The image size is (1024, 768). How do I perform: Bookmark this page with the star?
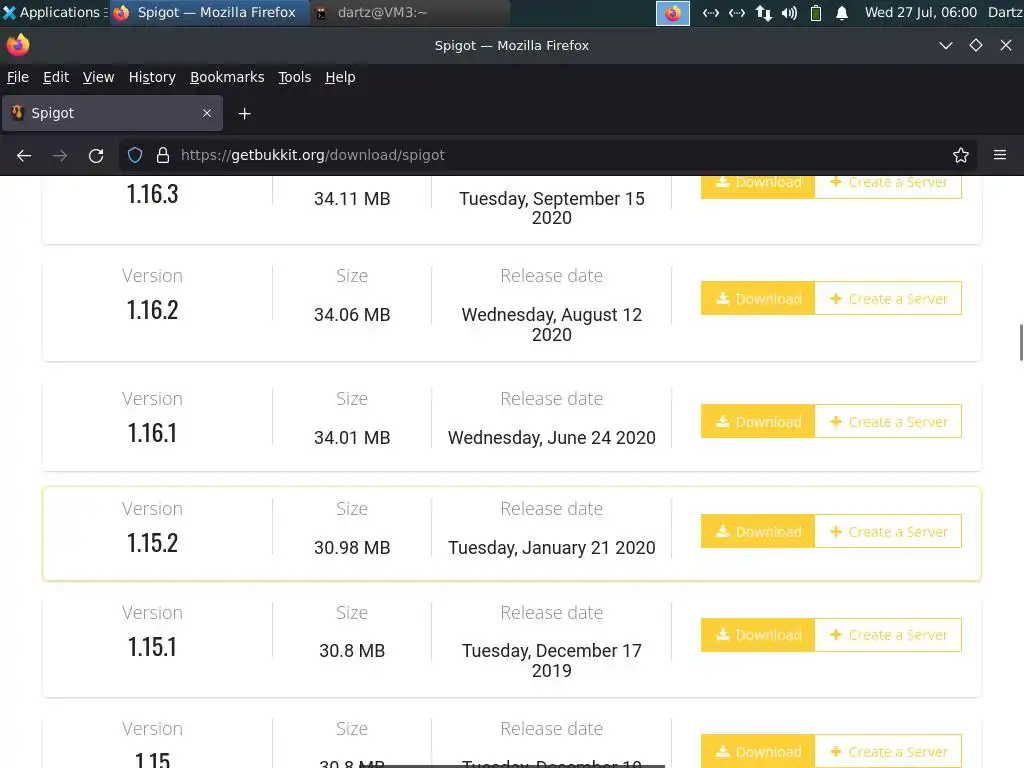[x=961, y=155]
